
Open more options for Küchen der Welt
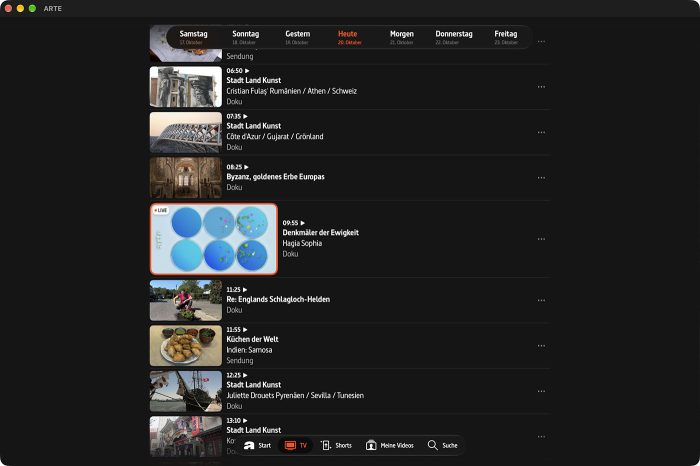pyautogui.click(x=541, y=345)
